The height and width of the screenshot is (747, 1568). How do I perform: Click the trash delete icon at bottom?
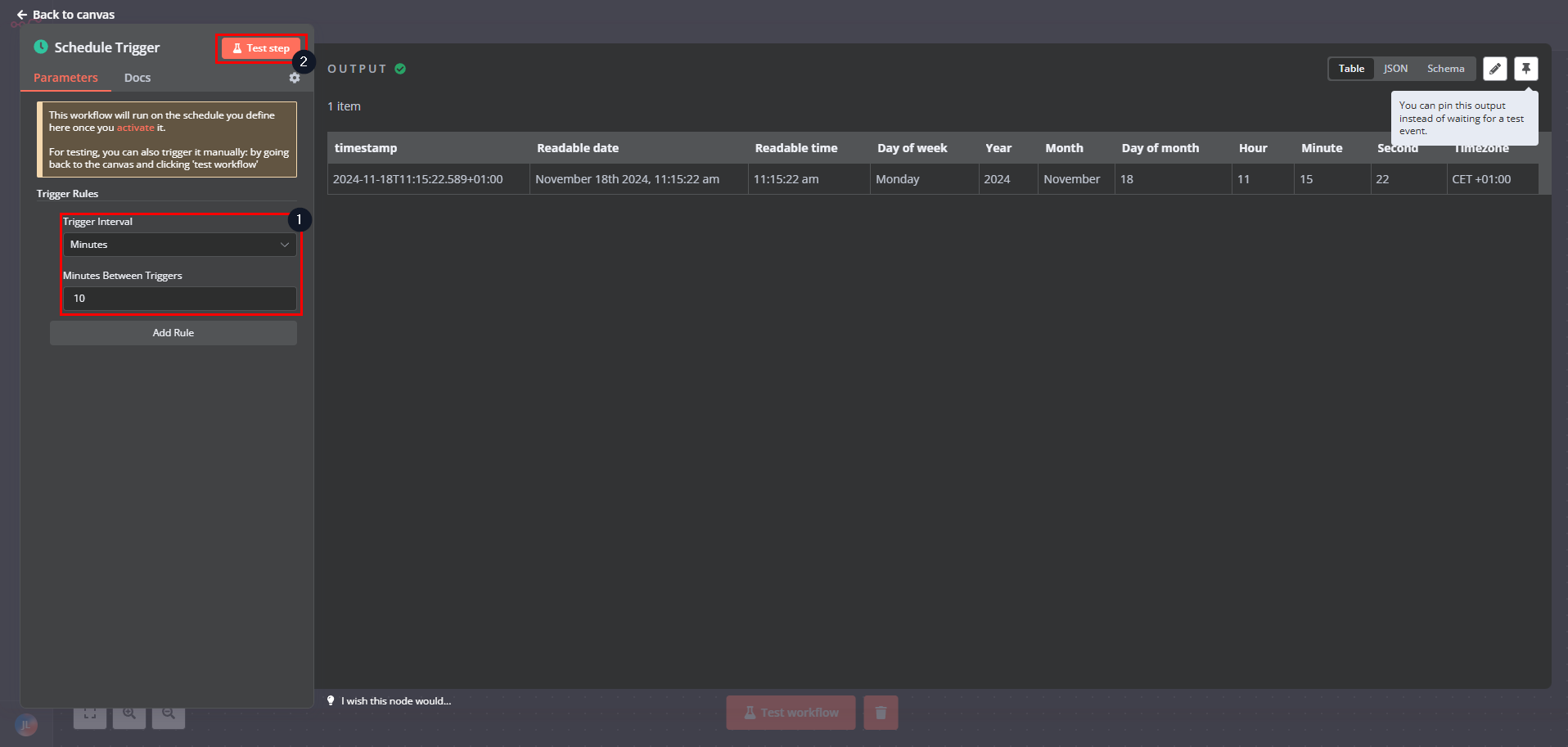tap(881, 713)
